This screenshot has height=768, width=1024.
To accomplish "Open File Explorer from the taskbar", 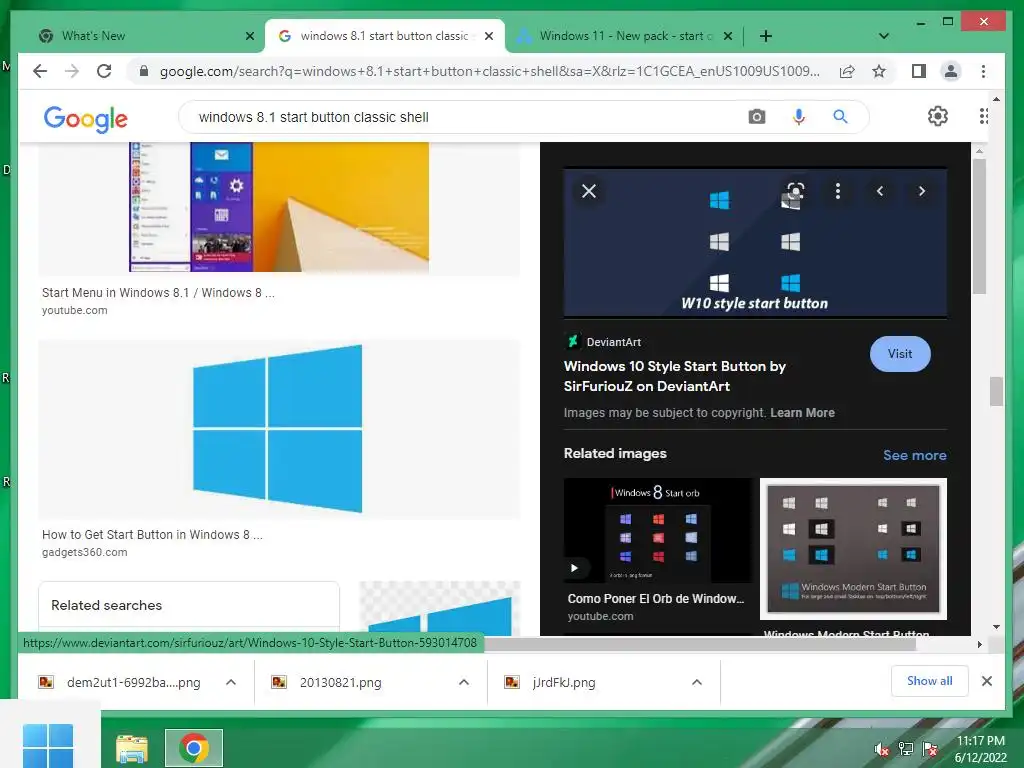I will click(132, 748).
